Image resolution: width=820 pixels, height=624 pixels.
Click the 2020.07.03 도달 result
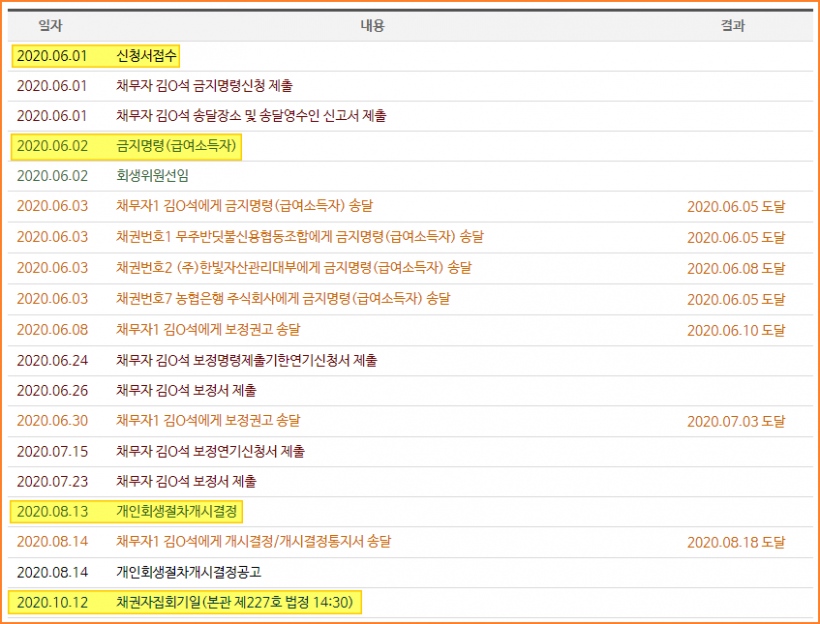point(736,422)
